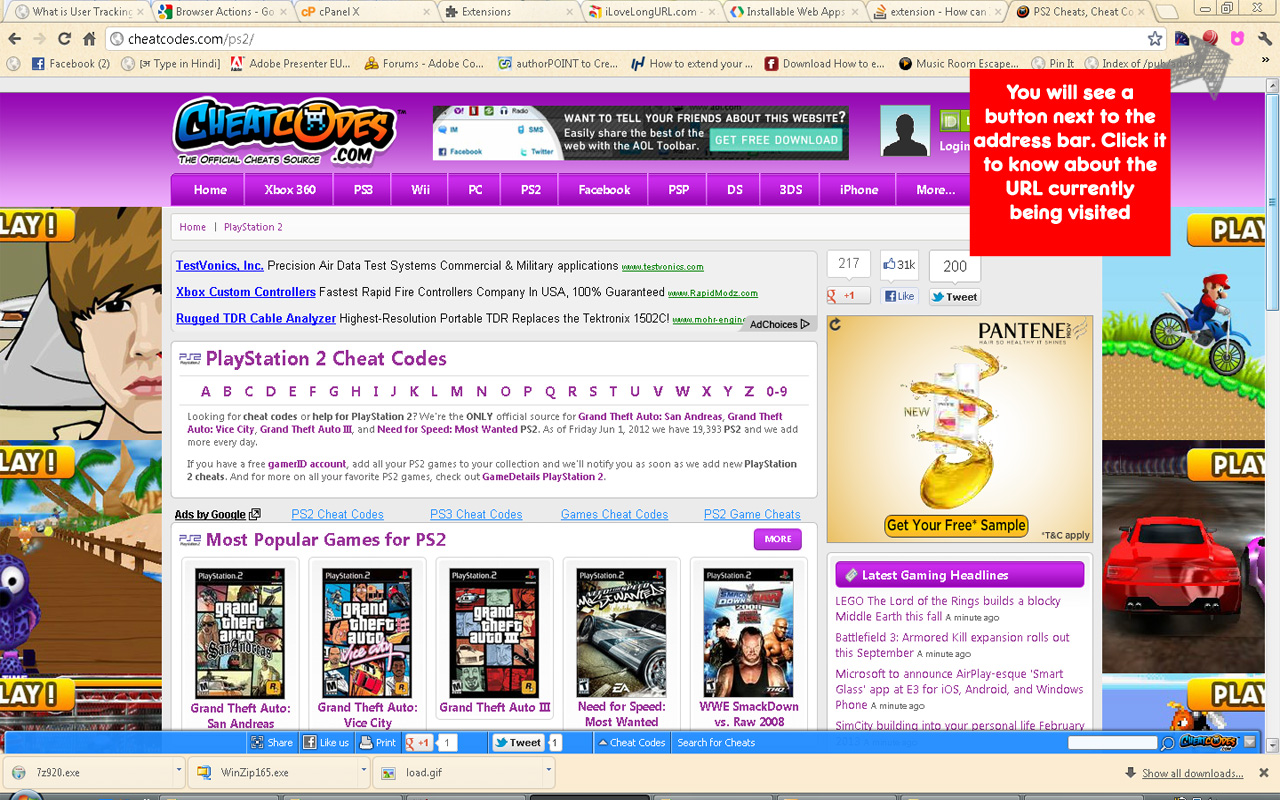Switch to the iLoveLongURL.com tab
1280x800 pixels.
650,12
